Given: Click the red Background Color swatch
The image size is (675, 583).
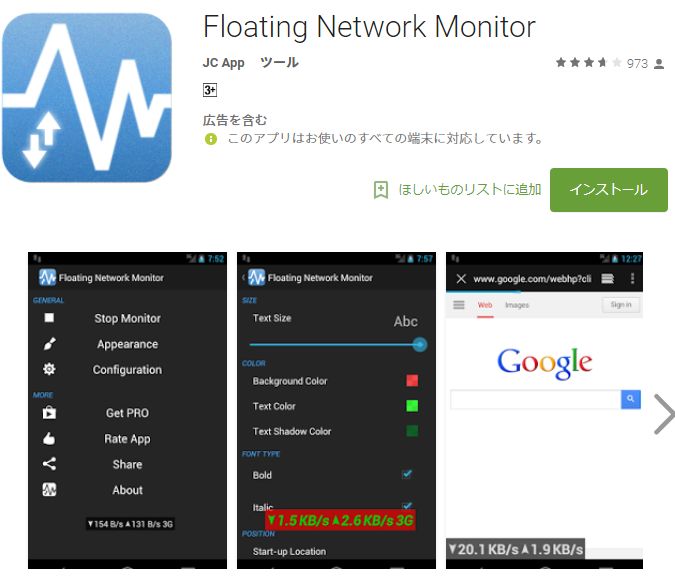Looking at the screenshot, I should click(412, 381).
